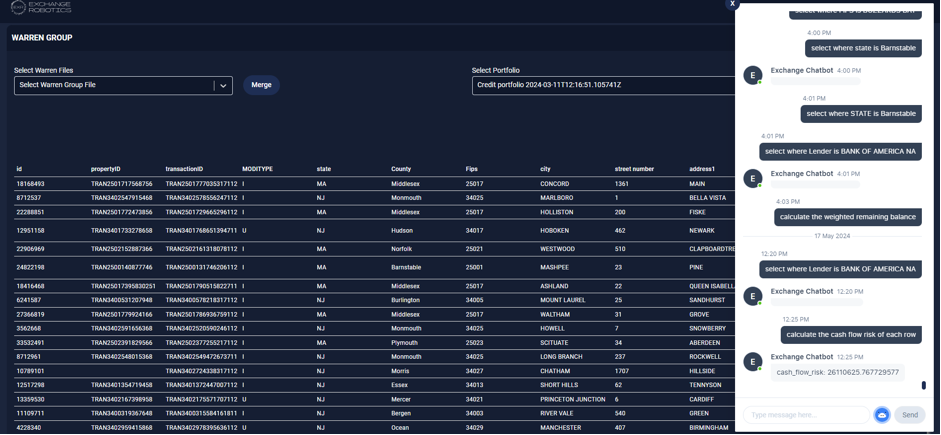Viewport: 941px width, 435px height.
Task: Click the Exchange Robotics logo
Action: coord(41,8)
